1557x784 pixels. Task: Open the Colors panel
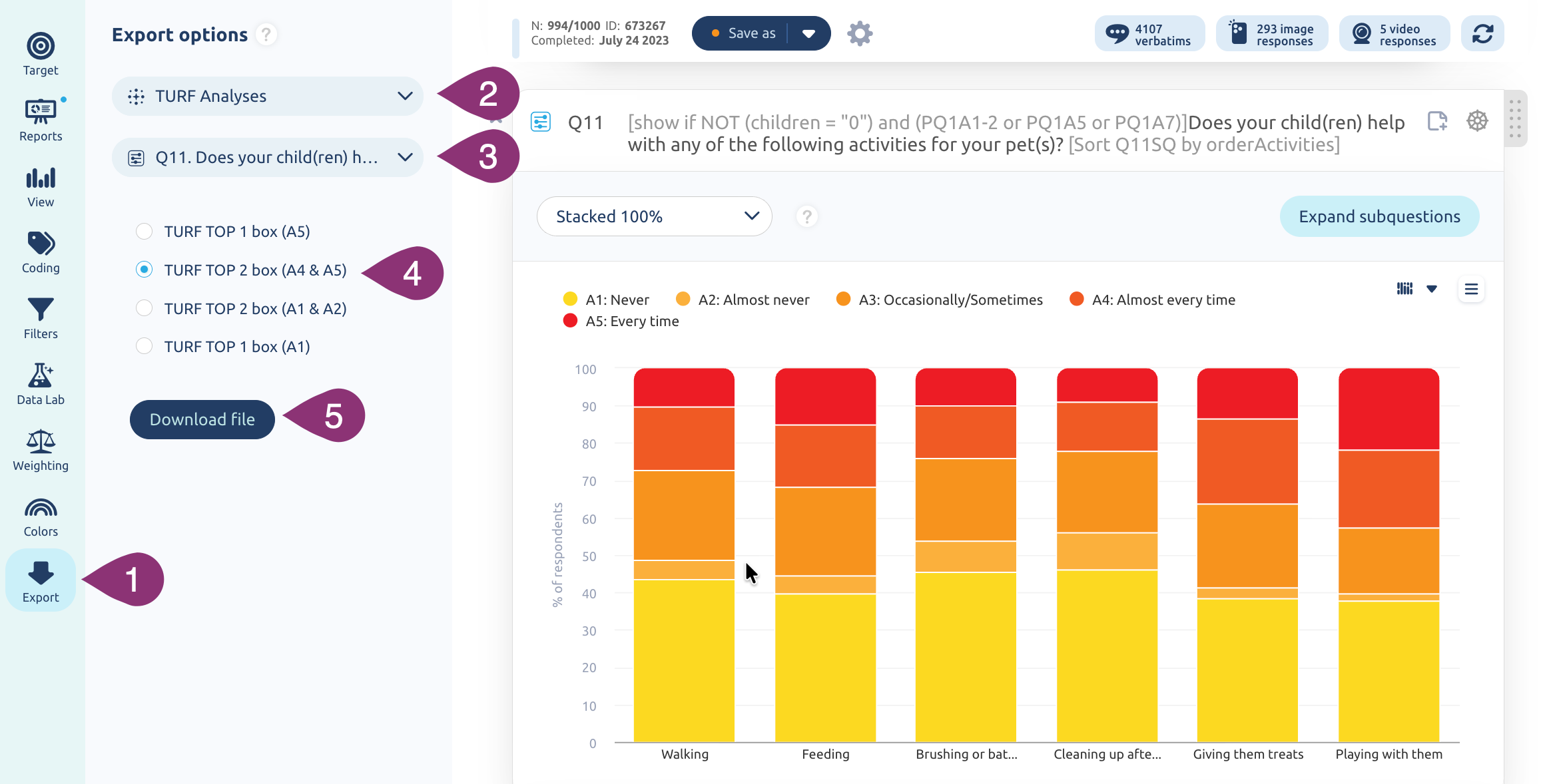(41, 516)
